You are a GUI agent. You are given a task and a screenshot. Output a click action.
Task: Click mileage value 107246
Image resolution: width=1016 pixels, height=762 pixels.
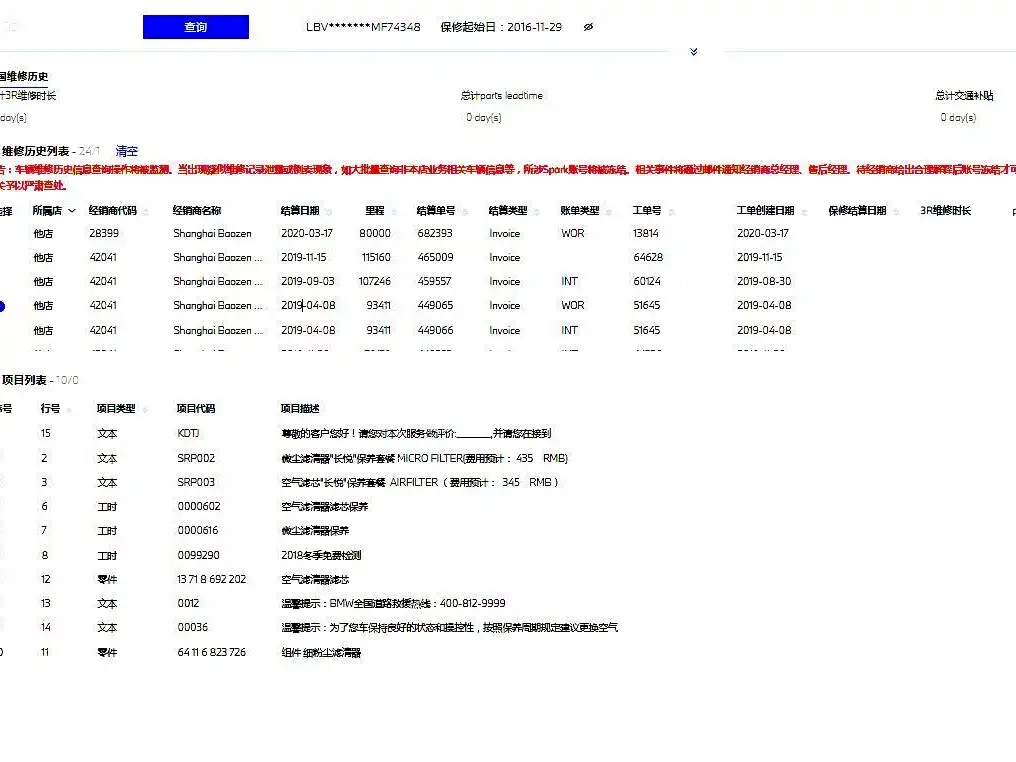click(x=375, y=281)
